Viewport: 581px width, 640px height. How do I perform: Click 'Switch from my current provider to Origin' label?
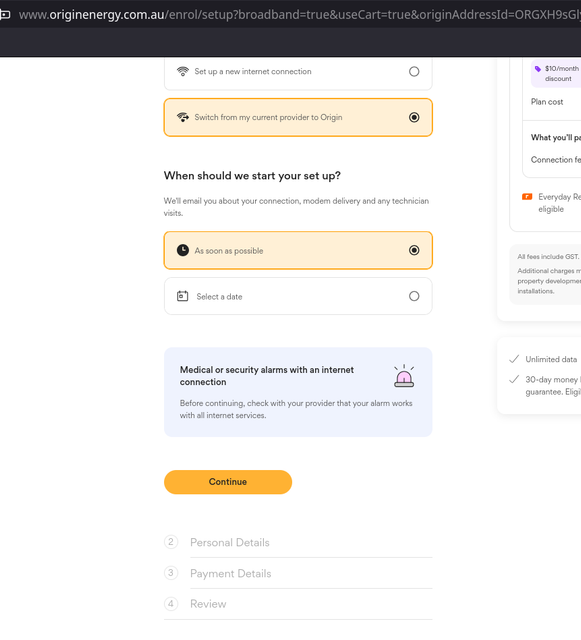(268, 118)
